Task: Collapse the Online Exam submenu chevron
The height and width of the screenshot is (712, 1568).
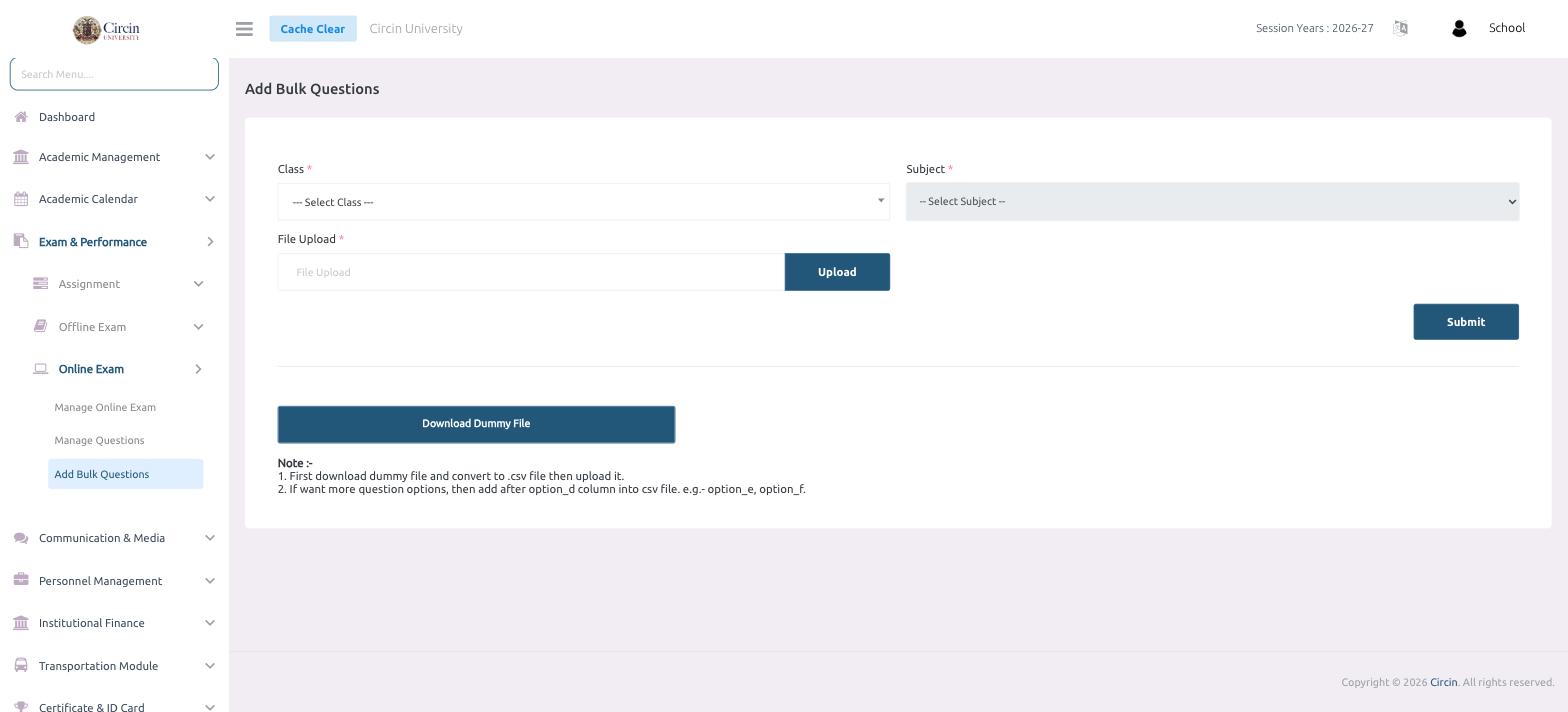Action: click(x=198, y=369)
